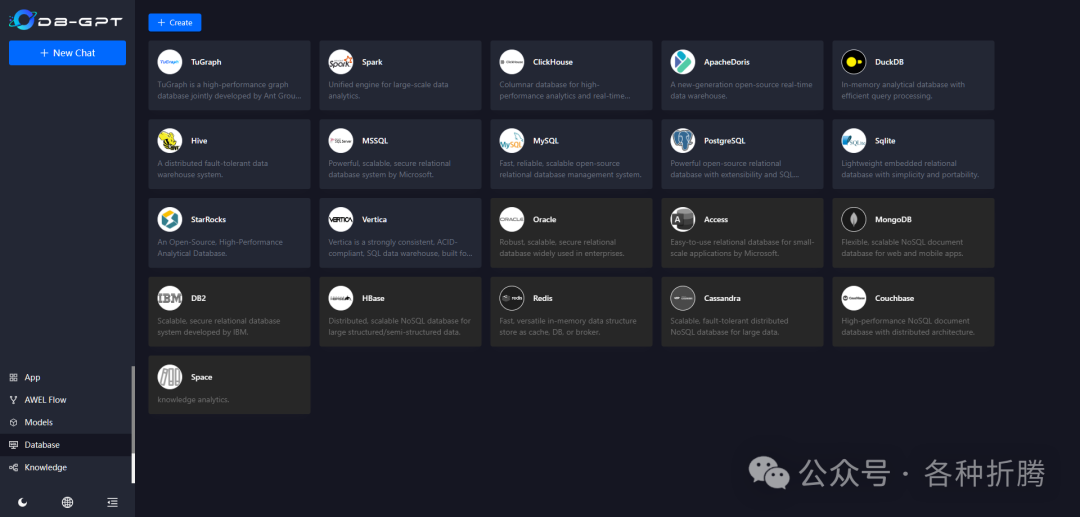Click the ClickHouse logo icon
The image size is (1080, 517).
(x=512, y=62)
